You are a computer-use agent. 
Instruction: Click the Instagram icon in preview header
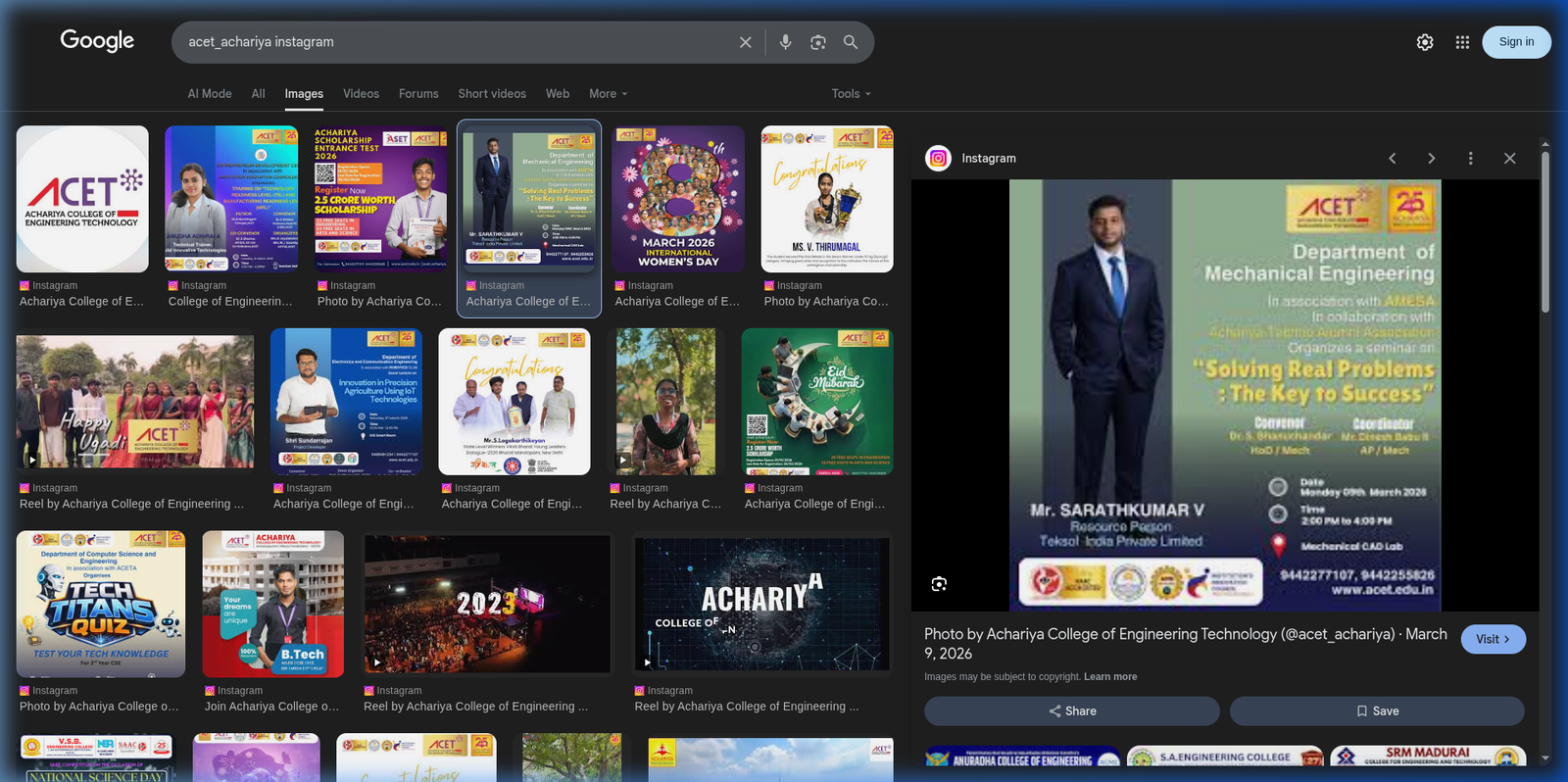point(939,158)
